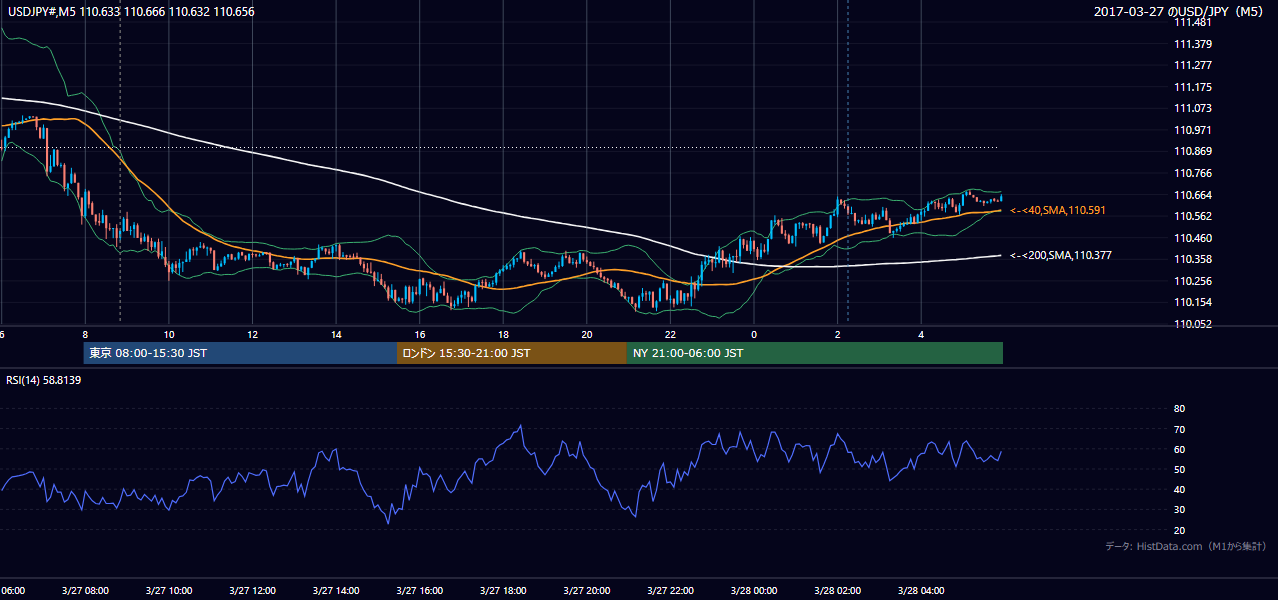Click RSI scale value 40
Viewport: 1278px width, 600px height.
1179,490
